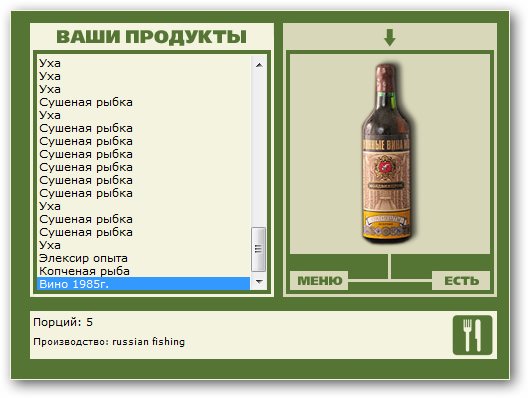Click the 'ВАШИ ПРОДУКТЫ' heading
The height and width of the screenshot is (398, 528).
click(x=152, y=37)
